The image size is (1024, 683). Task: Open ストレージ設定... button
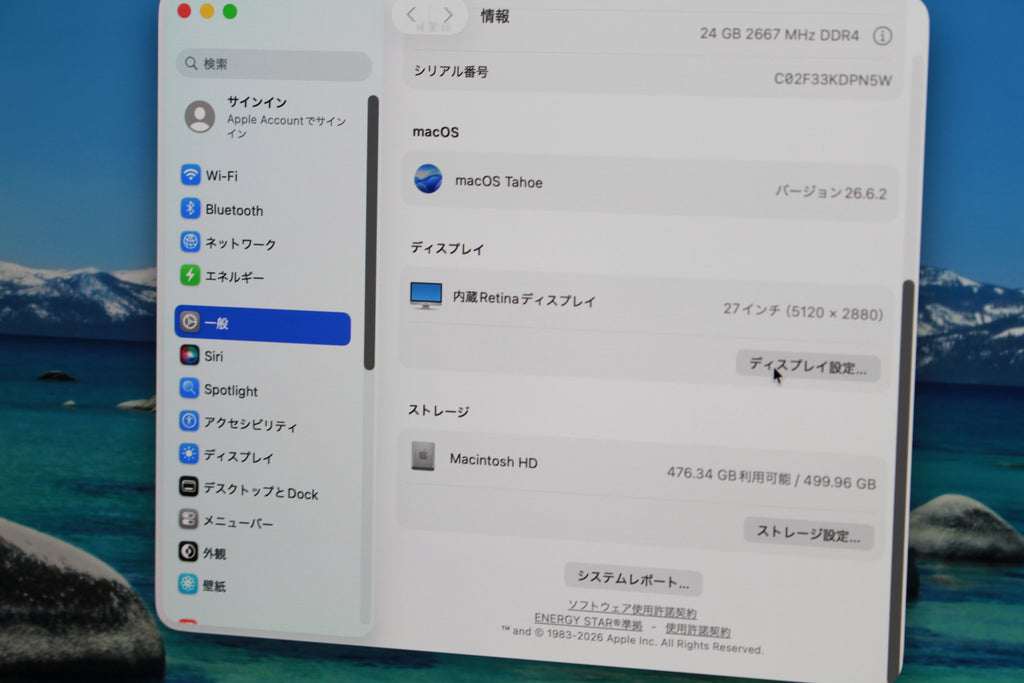click(x=808, y=533)
